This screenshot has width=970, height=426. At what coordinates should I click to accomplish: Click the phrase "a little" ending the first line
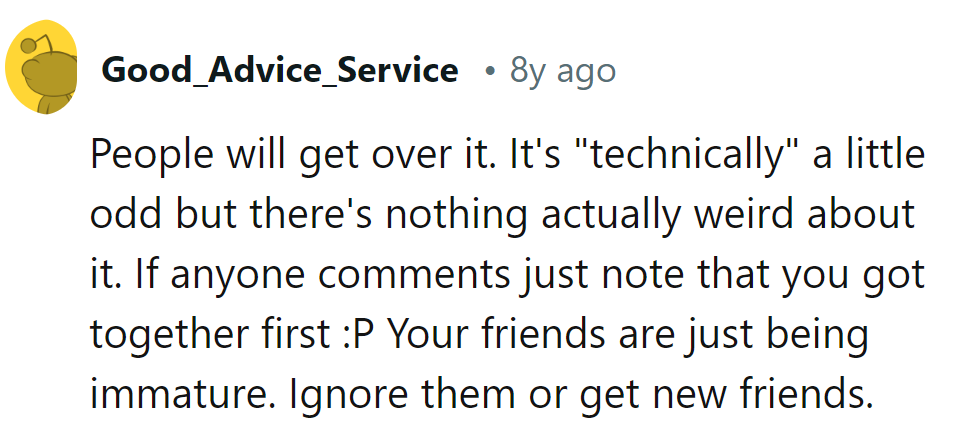[860, 156]
